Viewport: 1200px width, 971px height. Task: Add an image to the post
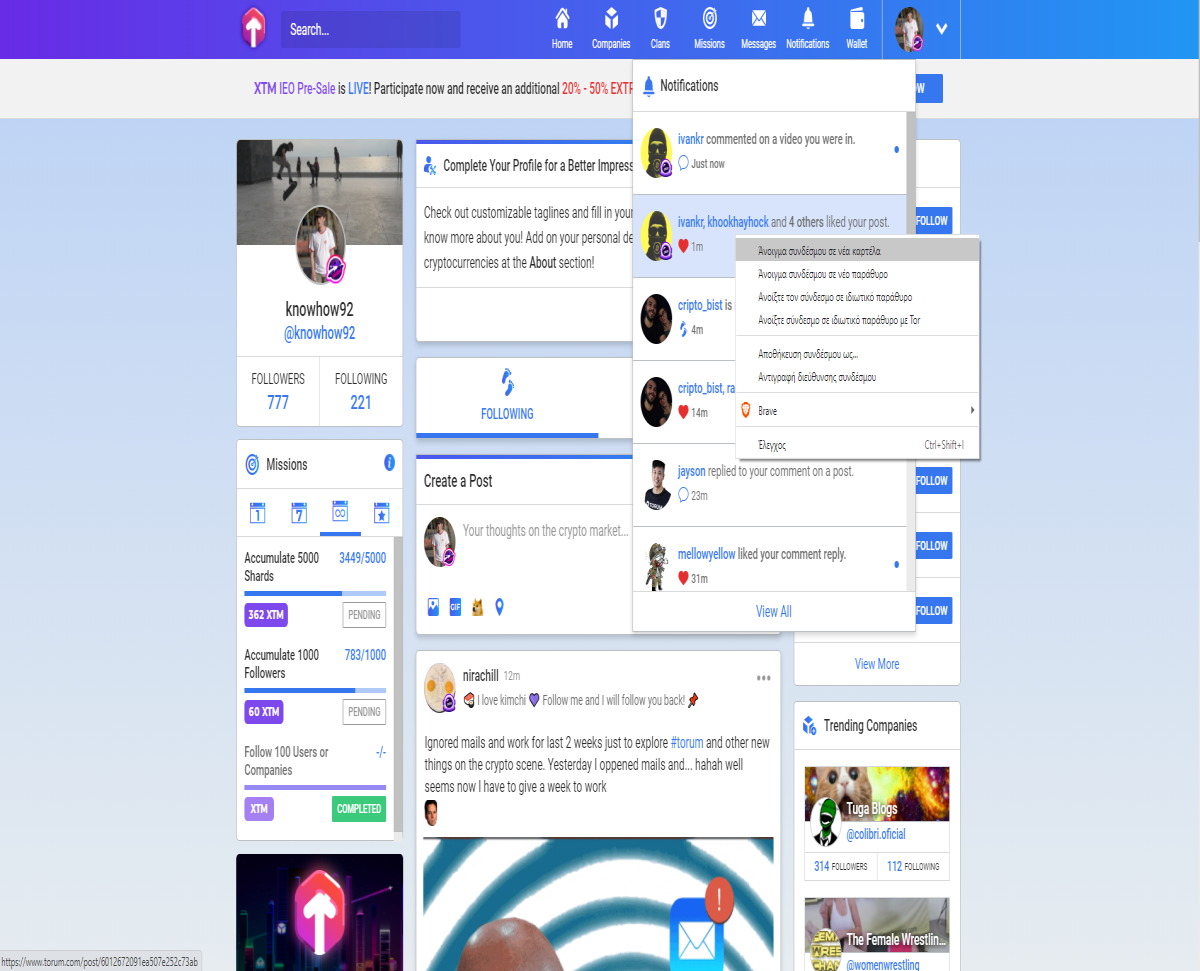[433, 606]
